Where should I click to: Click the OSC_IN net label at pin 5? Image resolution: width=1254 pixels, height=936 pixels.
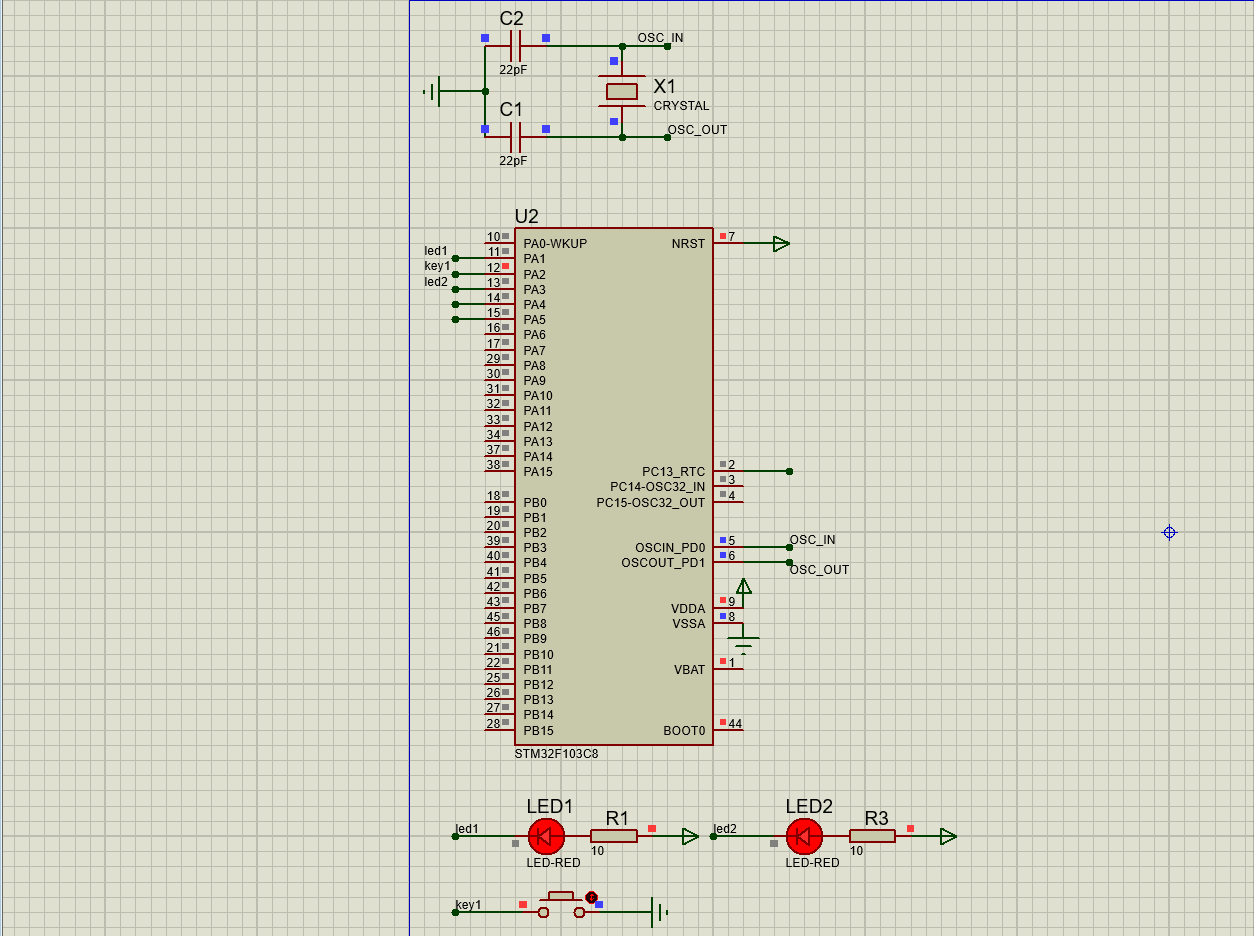[x=812, y=540]
